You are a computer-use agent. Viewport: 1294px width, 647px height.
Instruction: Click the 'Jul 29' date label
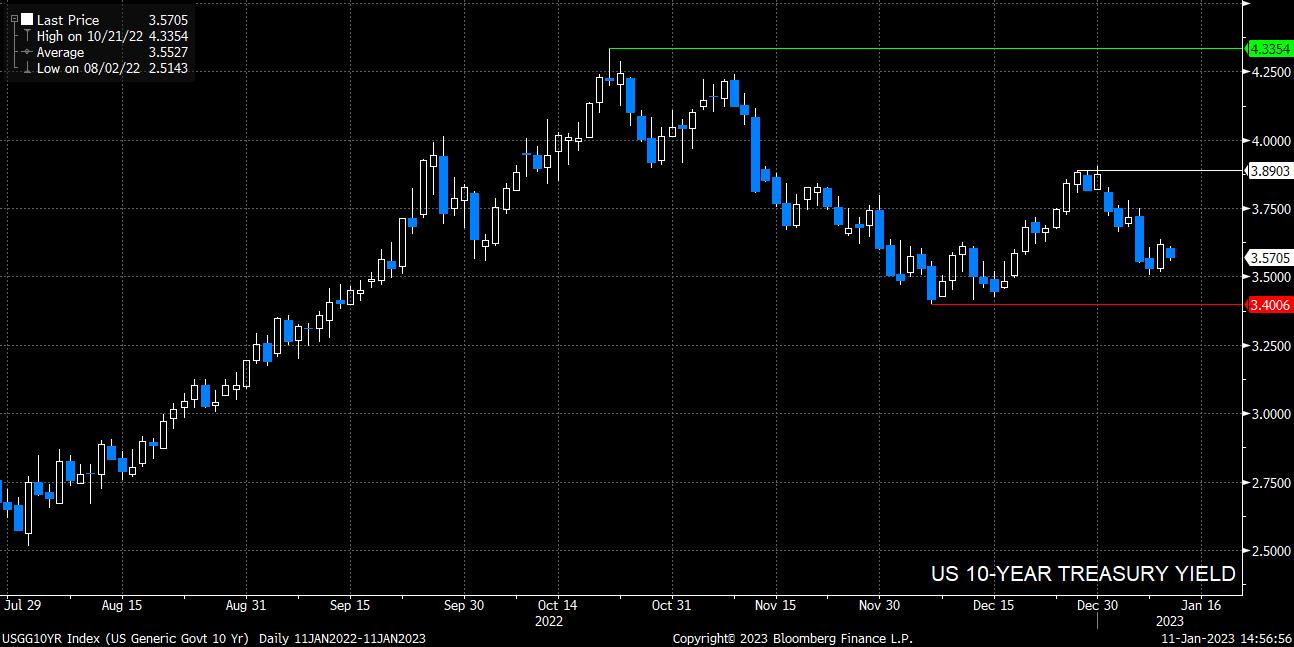click(x=23, y=605)
